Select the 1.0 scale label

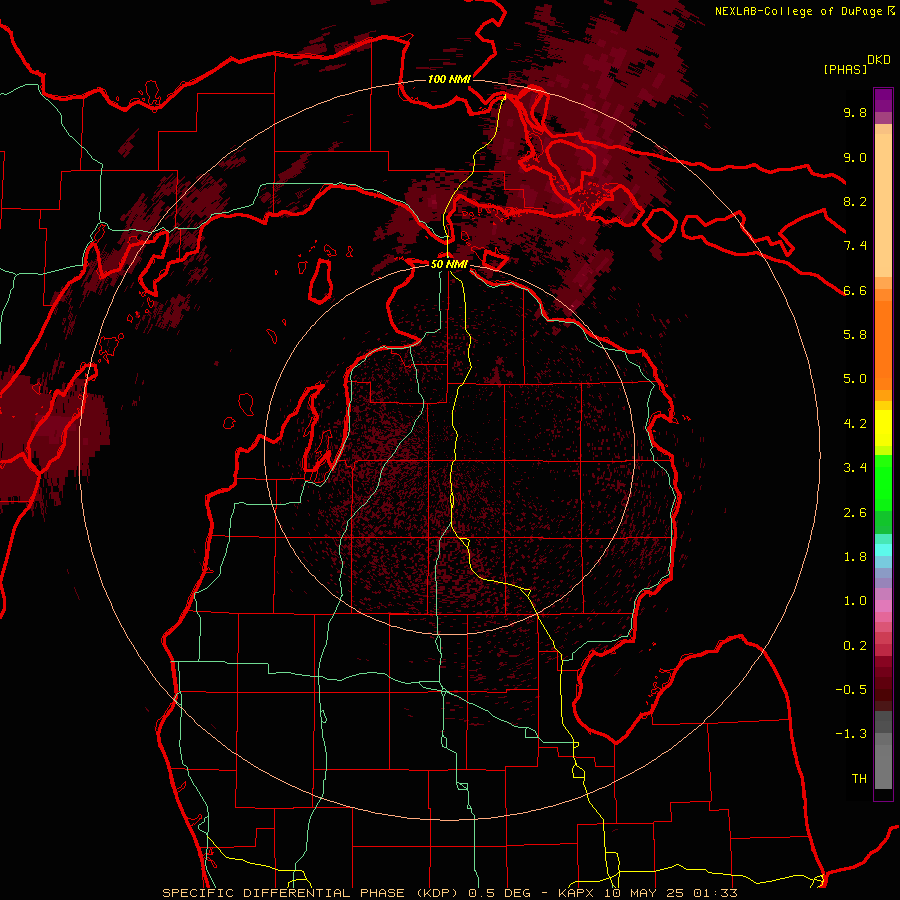(855, 601)
